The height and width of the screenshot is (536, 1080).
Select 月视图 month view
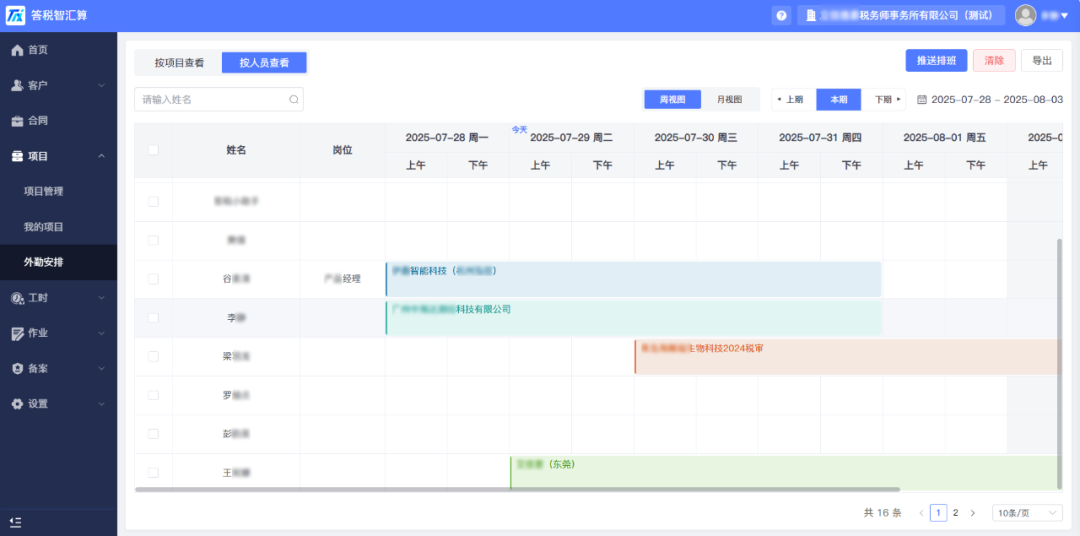click(729, 99)
